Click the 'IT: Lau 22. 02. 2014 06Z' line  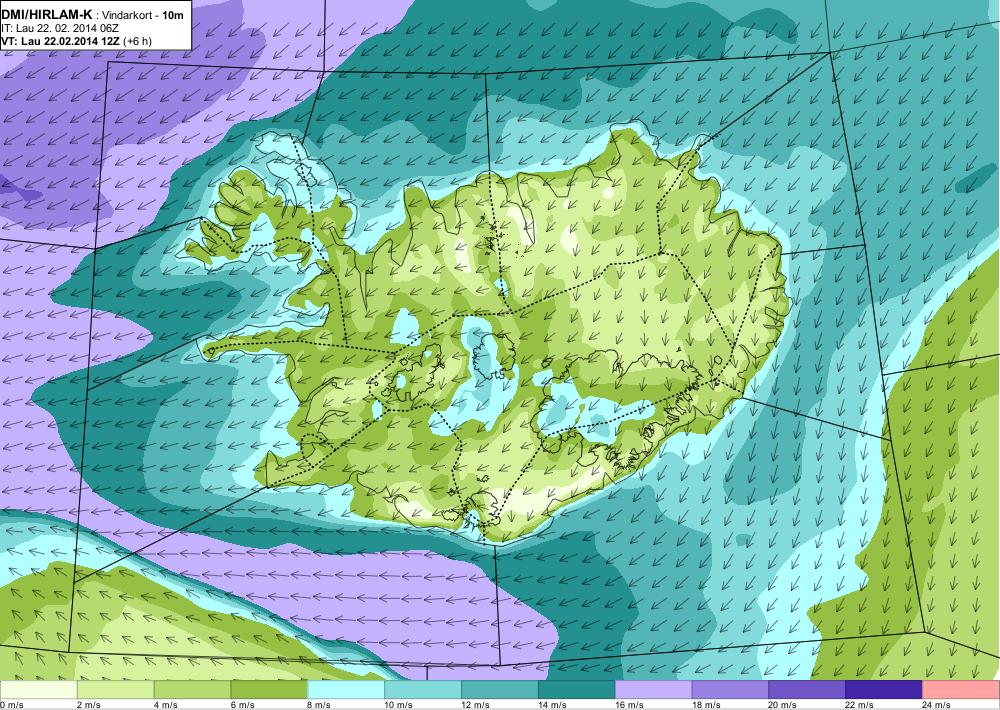(60, 28)
